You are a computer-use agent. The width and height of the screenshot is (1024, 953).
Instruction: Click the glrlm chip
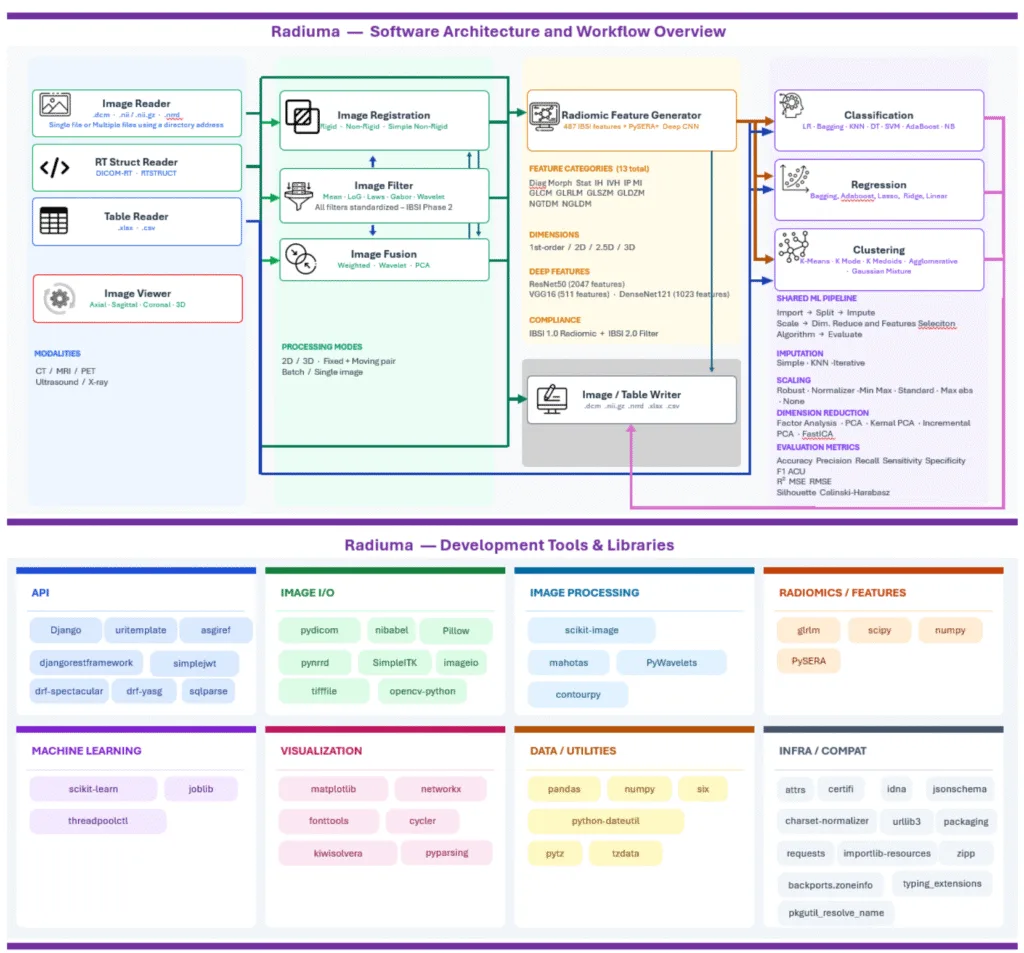click(x=808, y=630)
